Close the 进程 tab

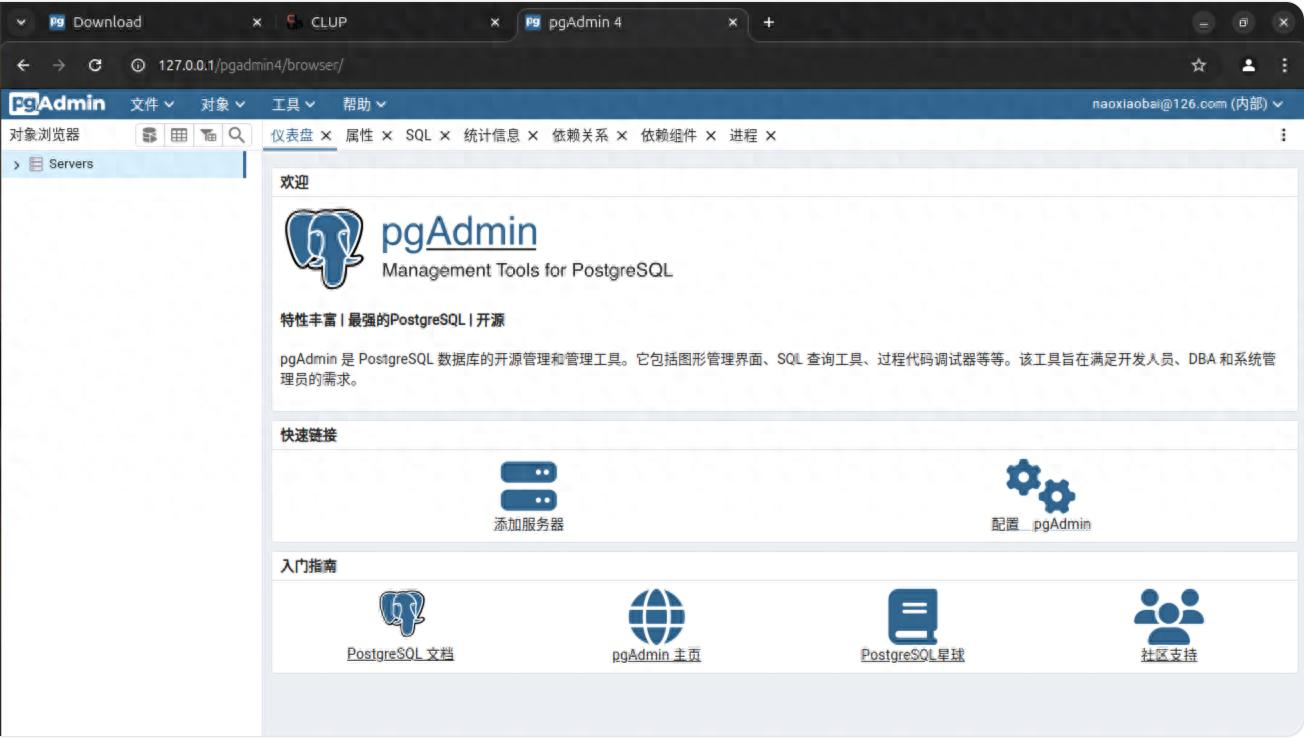click(771, 135)
